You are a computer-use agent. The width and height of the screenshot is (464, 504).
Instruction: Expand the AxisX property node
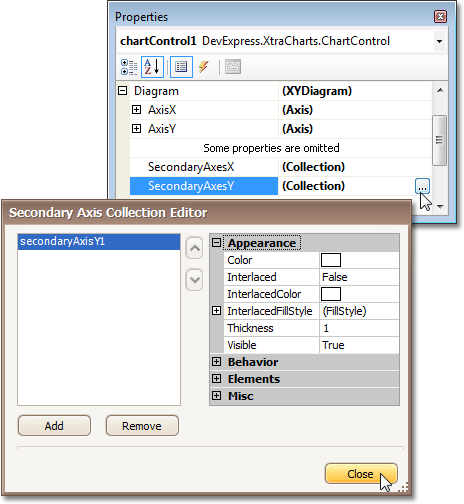(x=136, y=110)
